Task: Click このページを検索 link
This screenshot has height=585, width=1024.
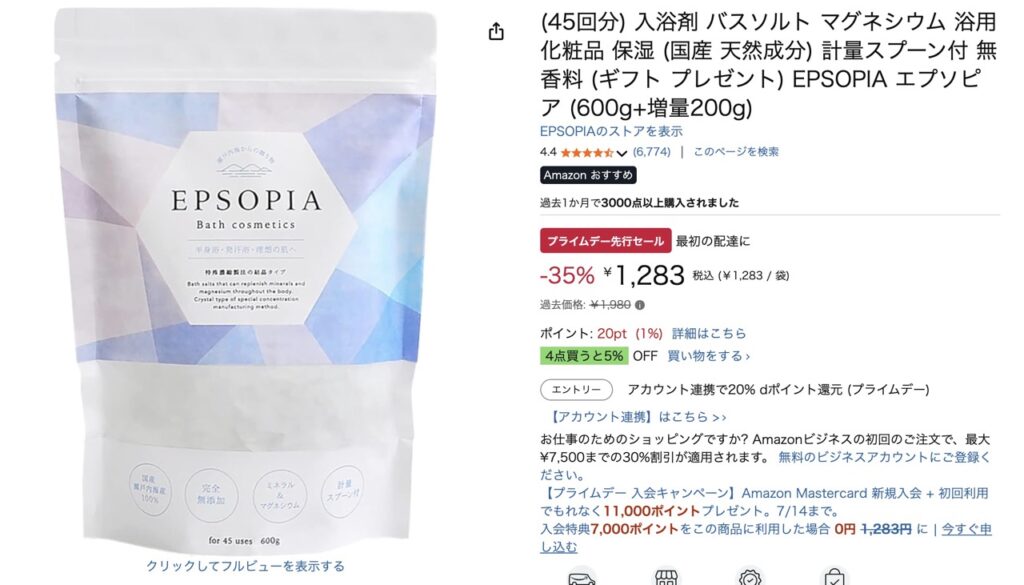Action: [x=736, y=152]
